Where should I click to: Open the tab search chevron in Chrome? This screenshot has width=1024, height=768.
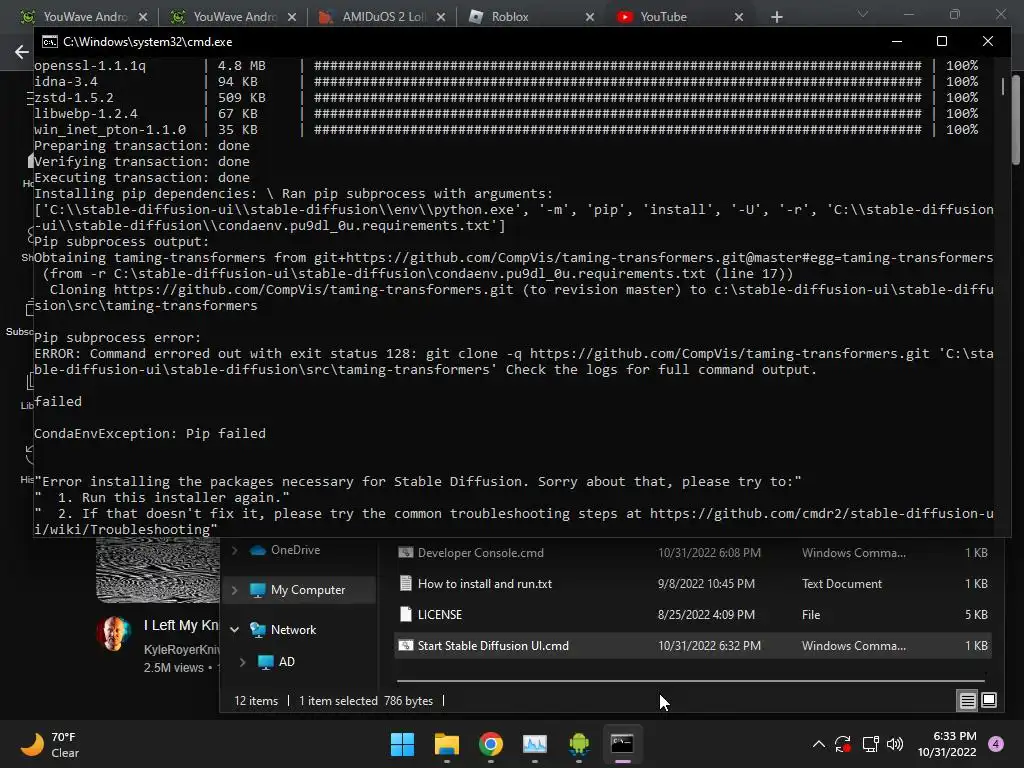click(863, 14)
